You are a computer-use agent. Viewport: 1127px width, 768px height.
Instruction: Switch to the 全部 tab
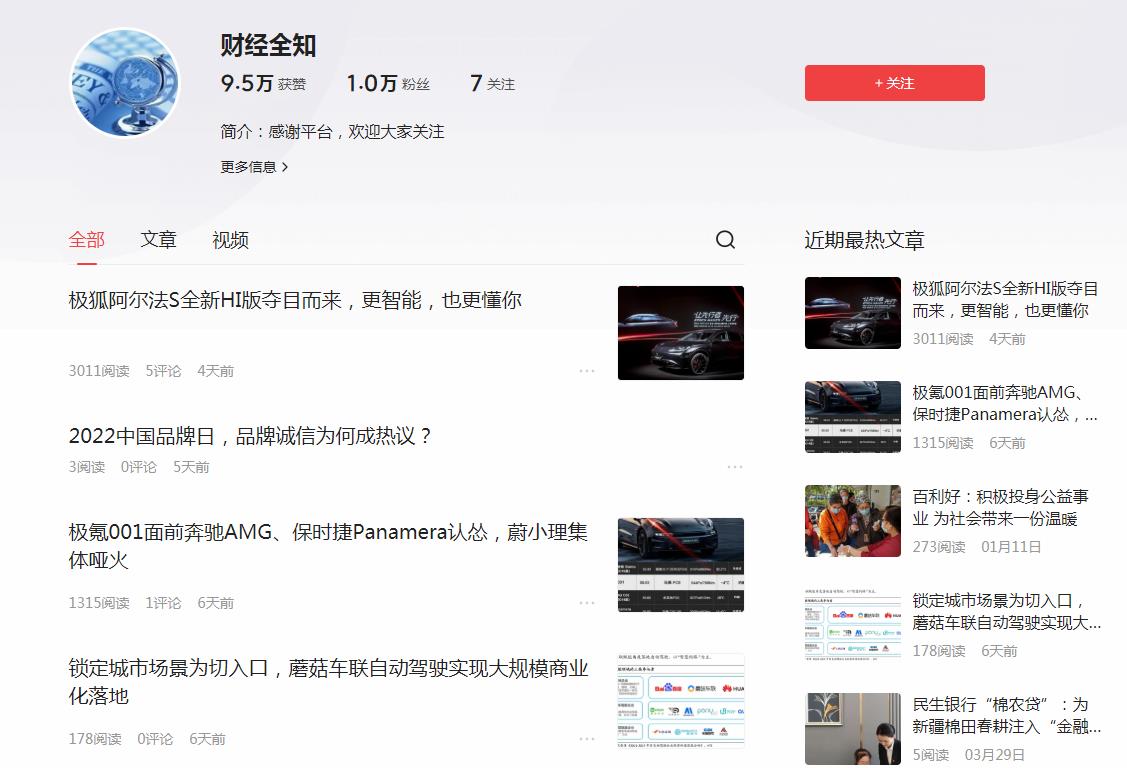click(x=86, y=239)
